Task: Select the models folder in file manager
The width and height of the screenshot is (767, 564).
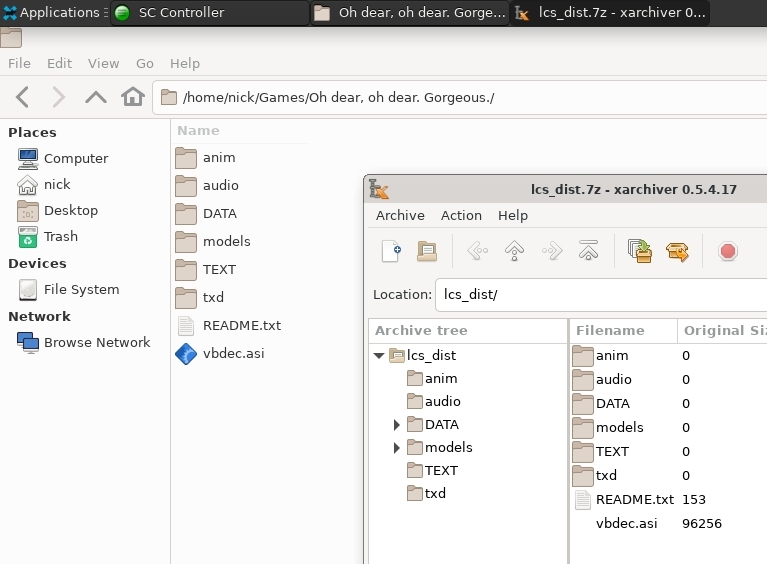Action: tap(213, 242)
